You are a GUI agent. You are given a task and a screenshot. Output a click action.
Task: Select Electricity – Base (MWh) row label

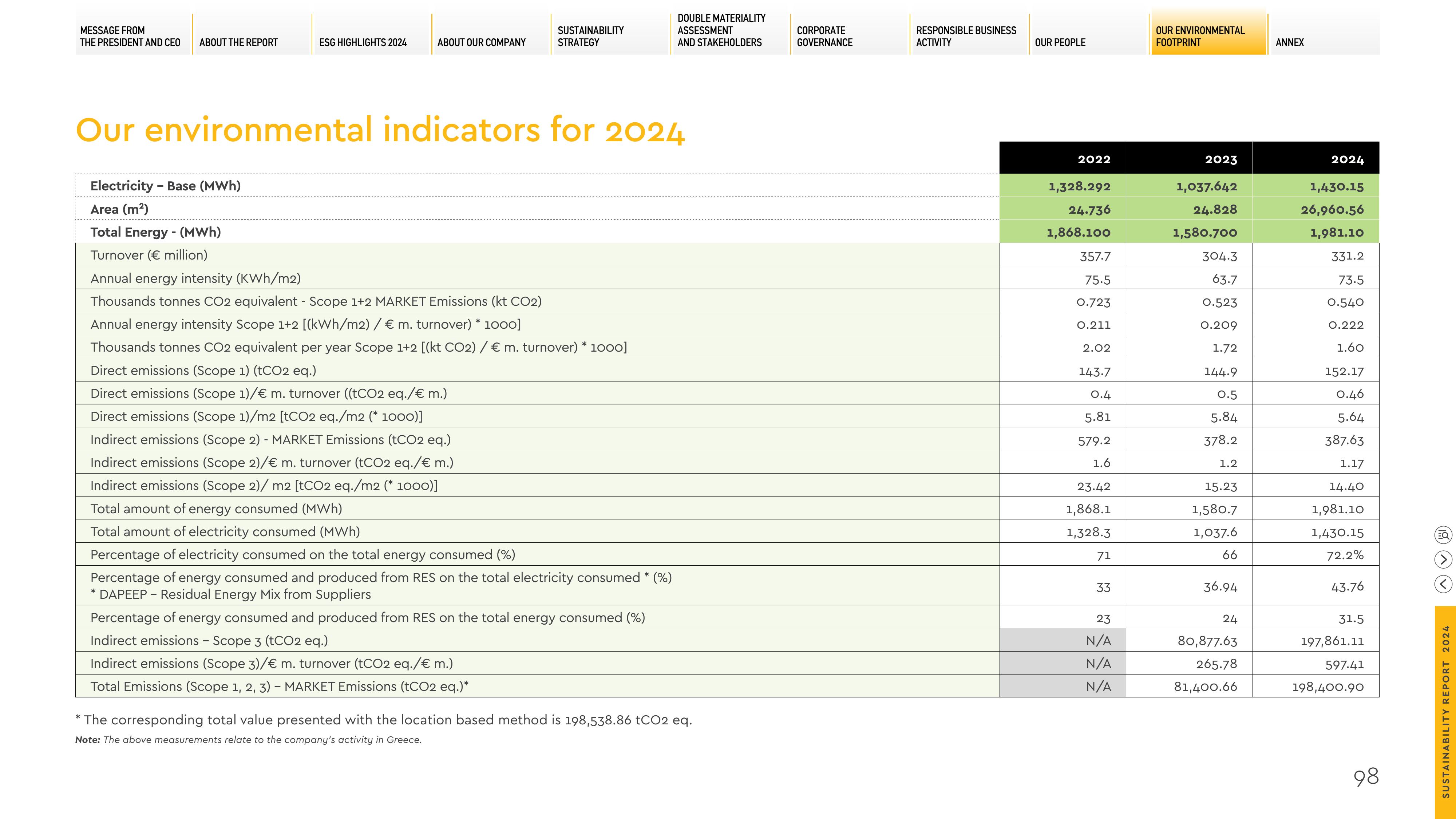tap(166, 186)
